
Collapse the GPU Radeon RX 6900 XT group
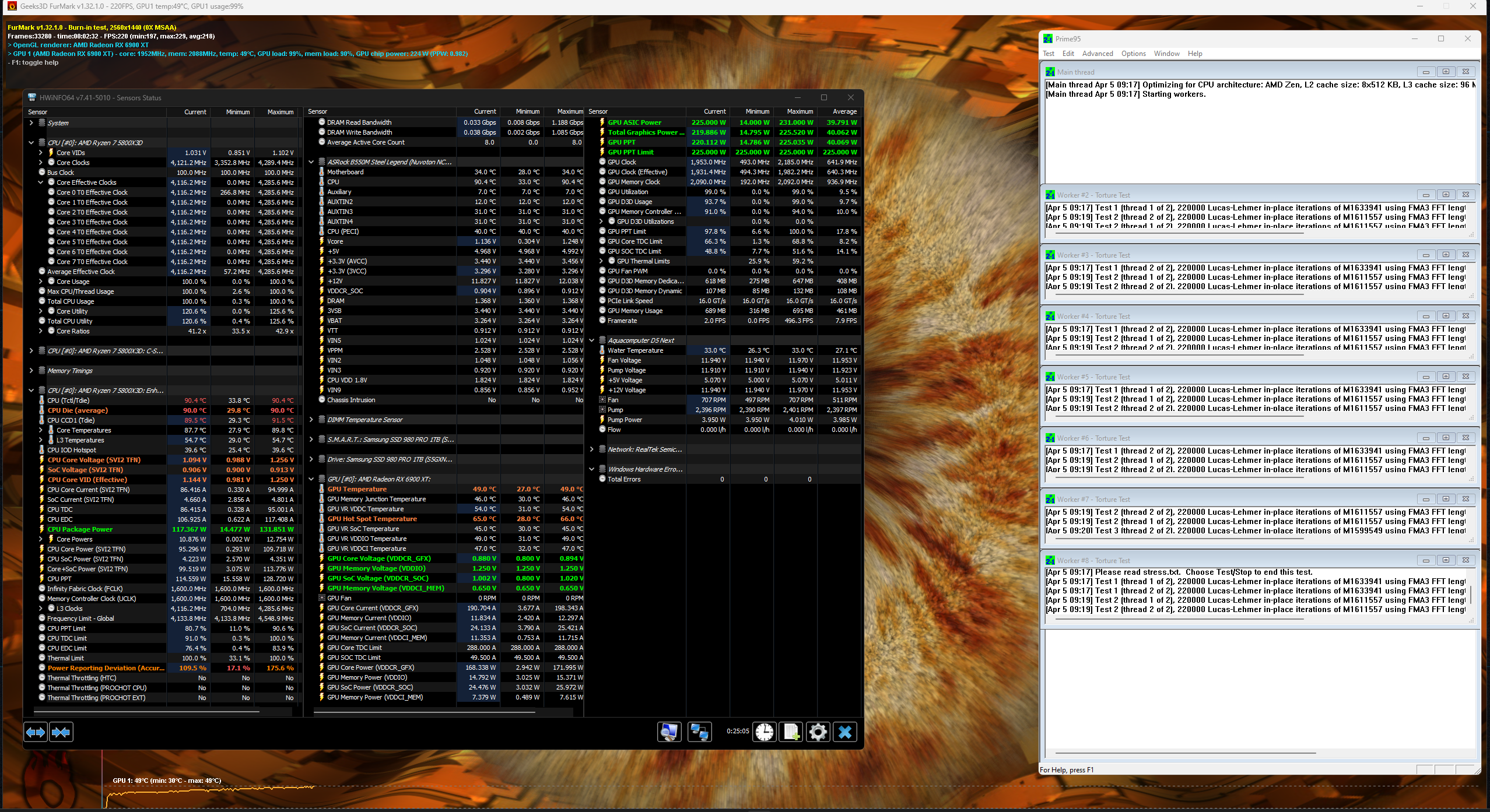[x=311, y=479]
